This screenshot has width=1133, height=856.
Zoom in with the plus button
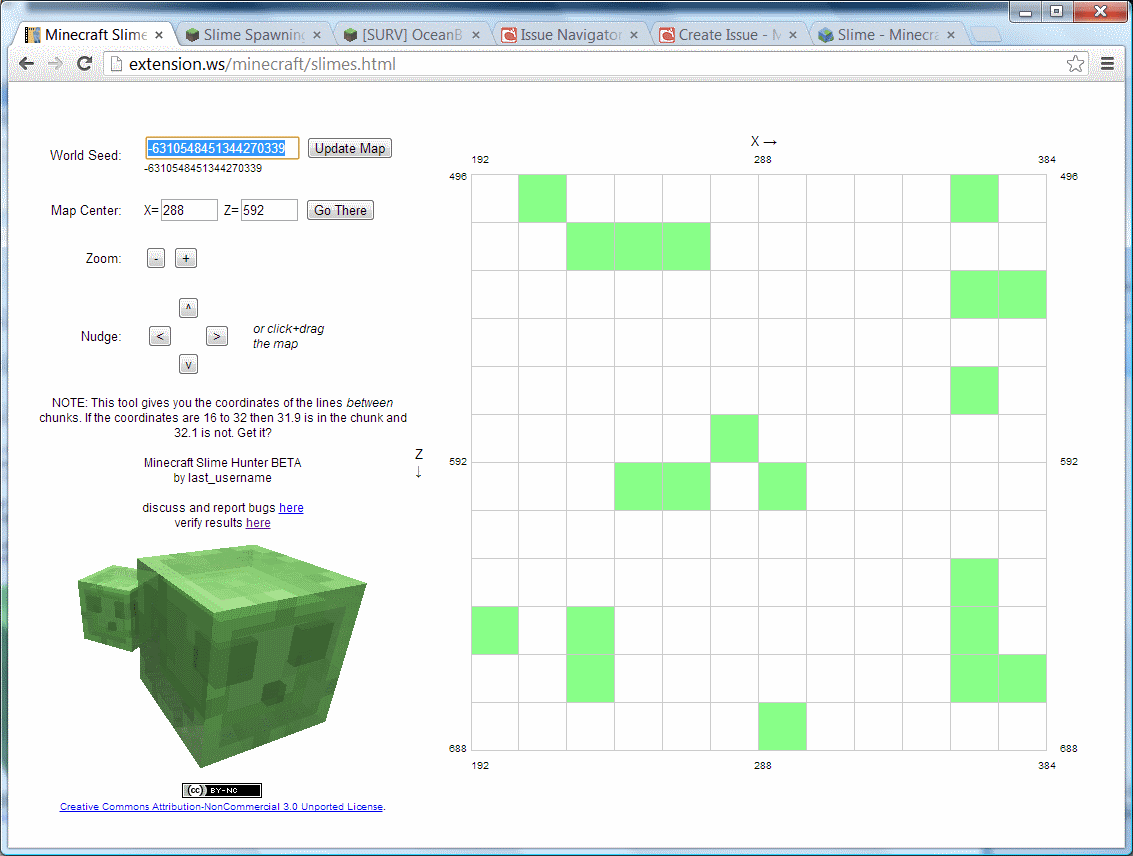point(186,258)
